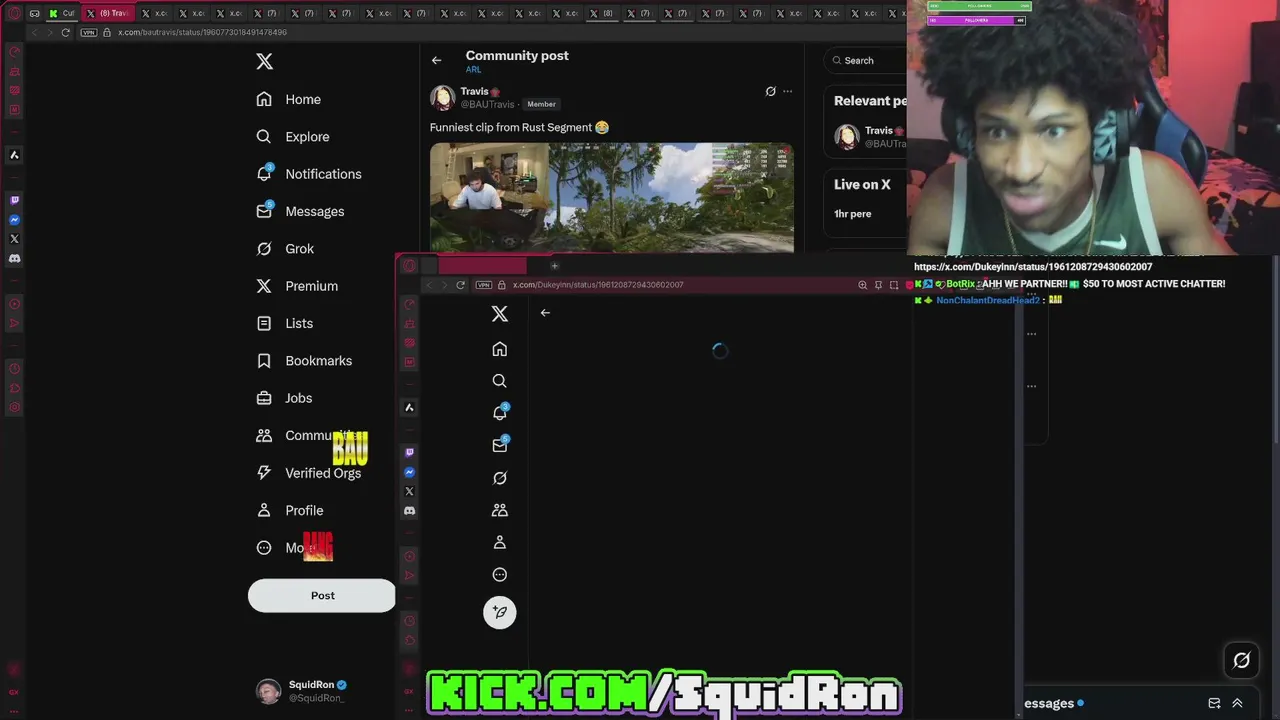Click the floating Grok button at bottom right
The height and width of the screenshot is (720, 1280).
(x=1241, y=660)
